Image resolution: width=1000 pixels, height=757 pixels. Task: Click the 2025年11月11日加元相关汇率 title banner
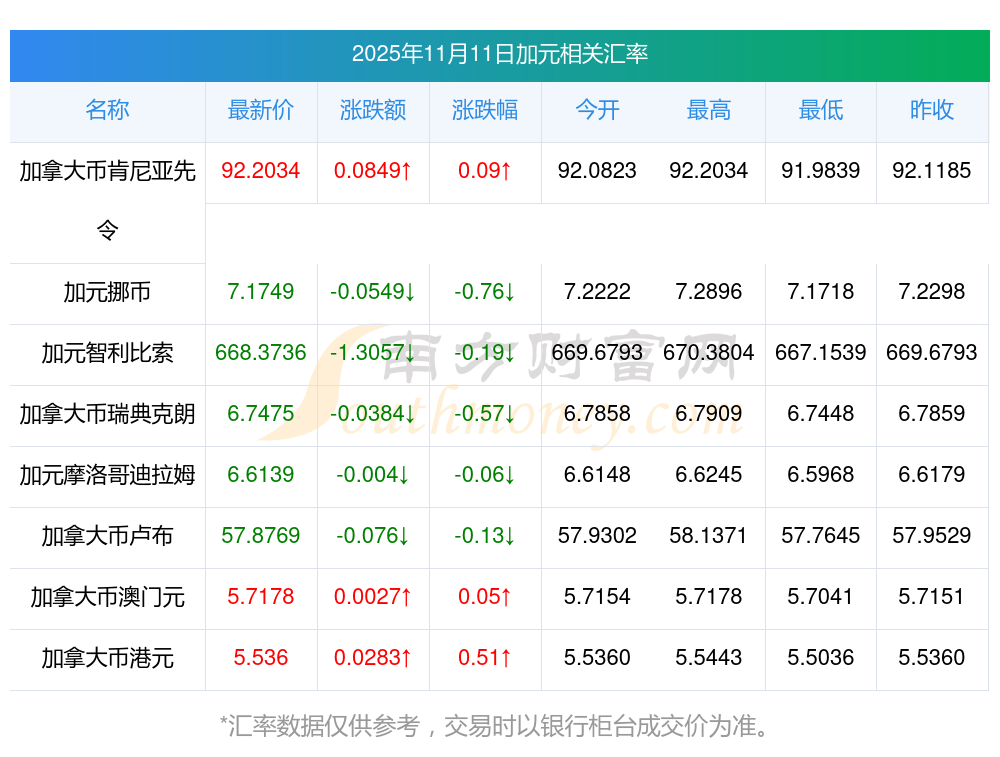499,54
